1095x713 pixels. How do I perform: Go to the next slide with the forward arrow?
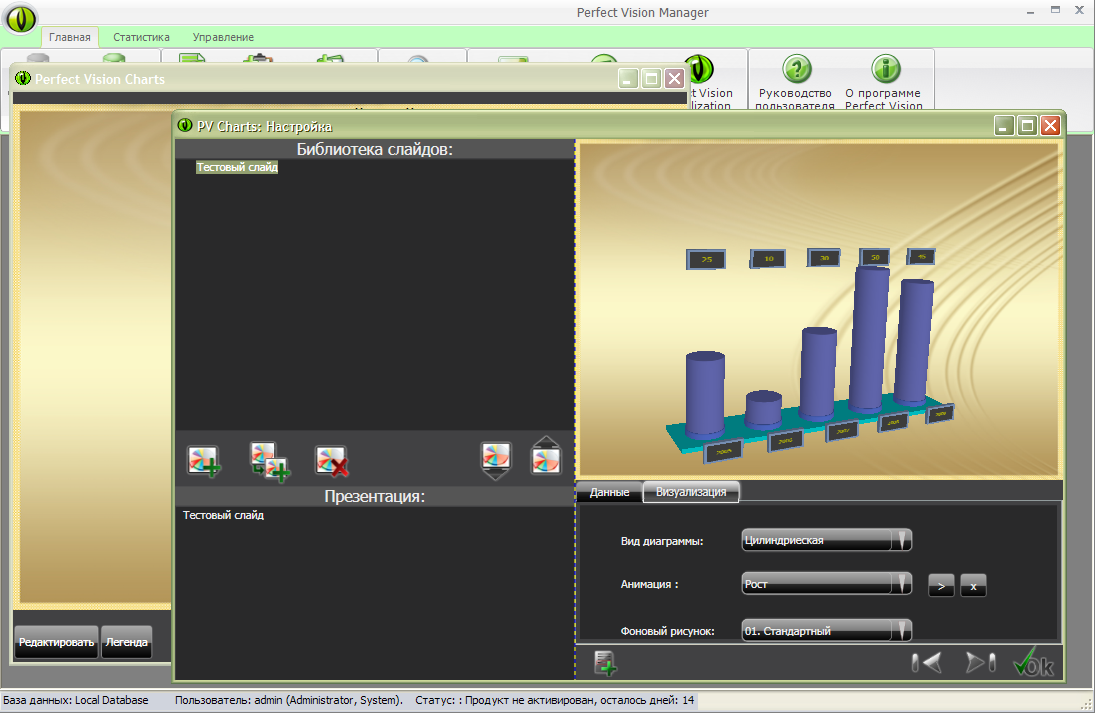(x=980, y=662)
